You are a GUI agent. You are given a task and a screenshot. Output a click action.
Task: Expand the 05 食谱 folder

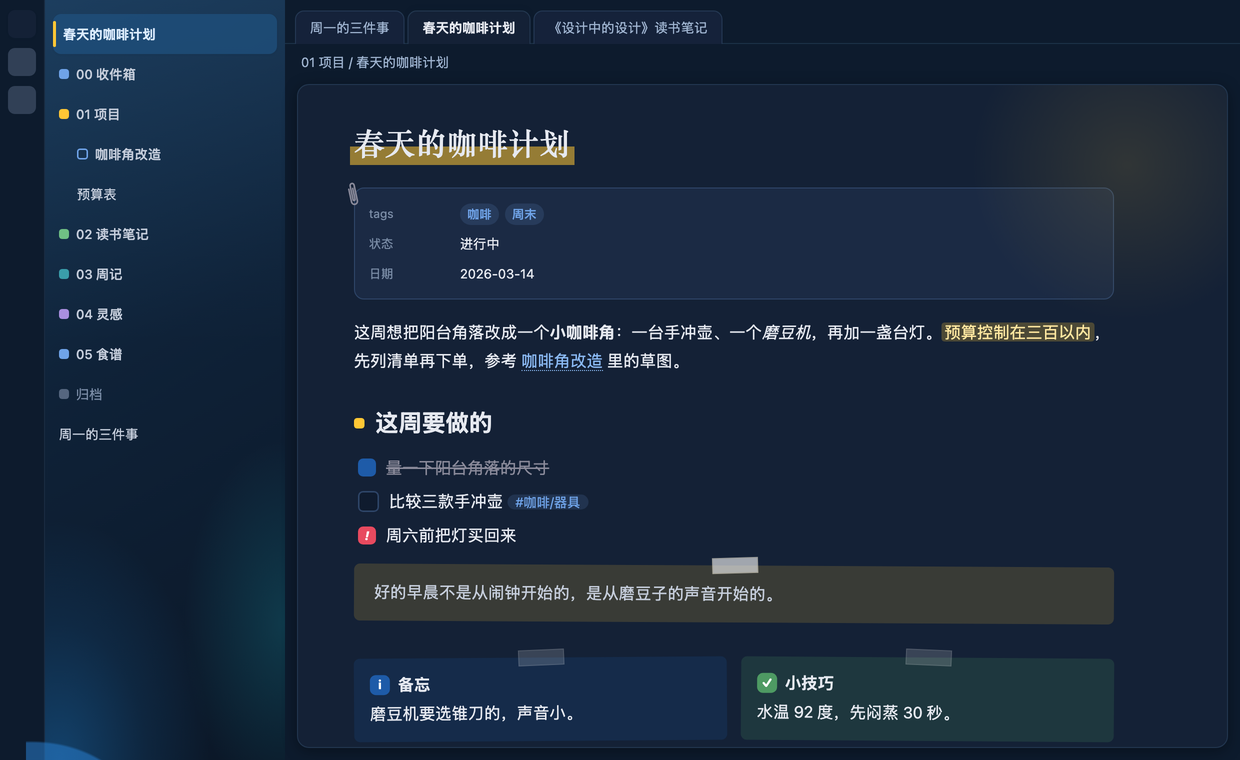pos(165,354)
